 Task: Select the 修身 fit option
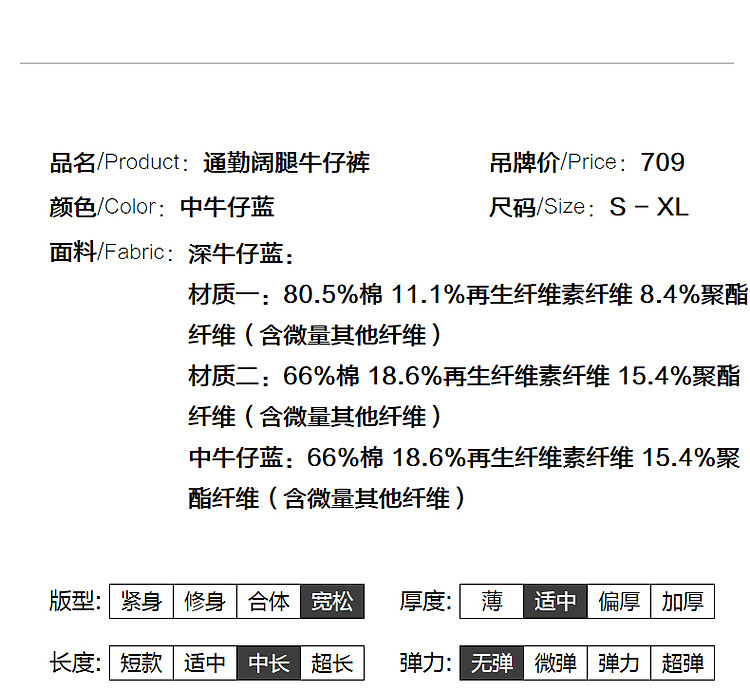coord(205,601)
